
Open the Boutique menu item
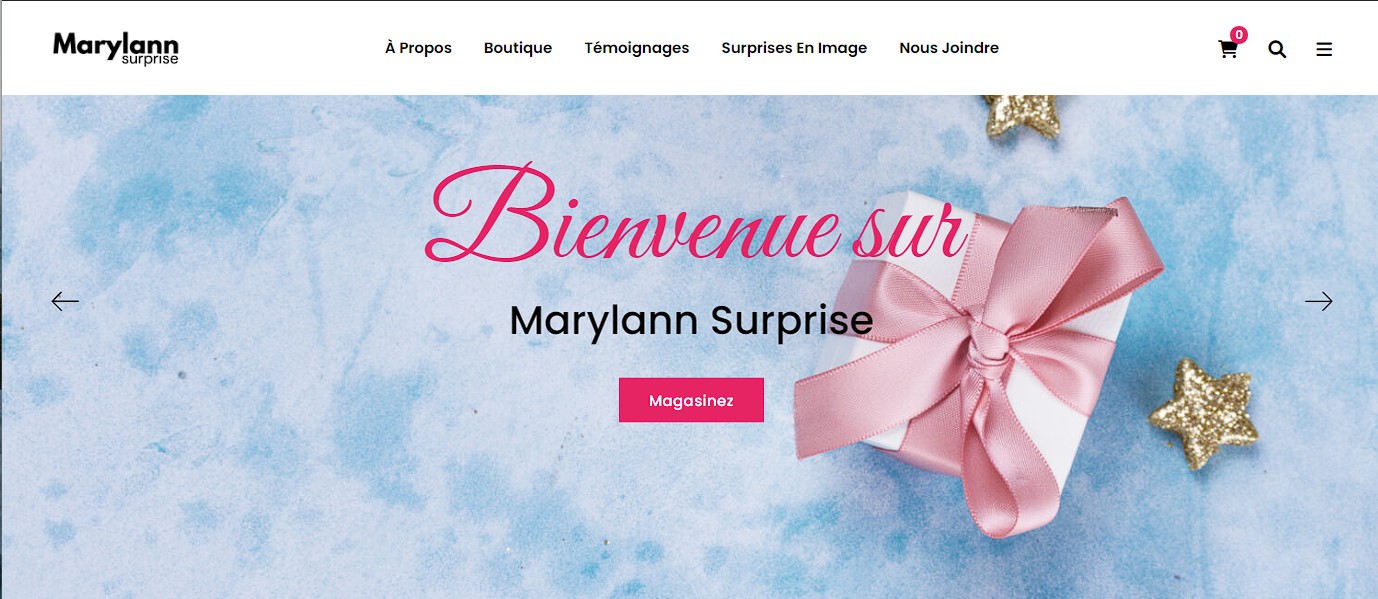[x=518, y=48]
